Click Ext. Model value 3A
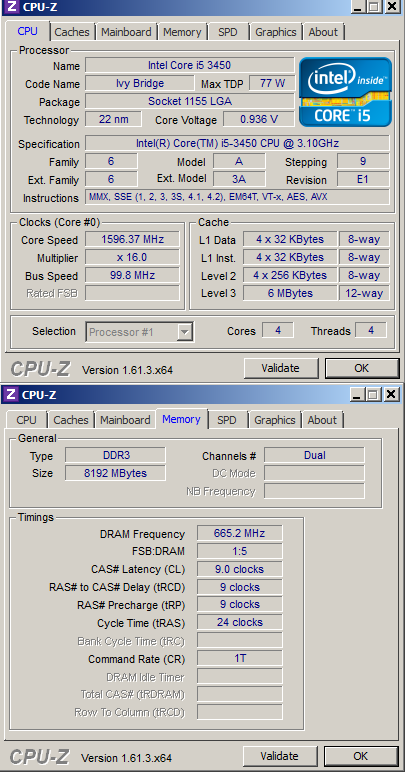Image resolution: width=405 pixels, height=772 pixels. click(239, 179)
